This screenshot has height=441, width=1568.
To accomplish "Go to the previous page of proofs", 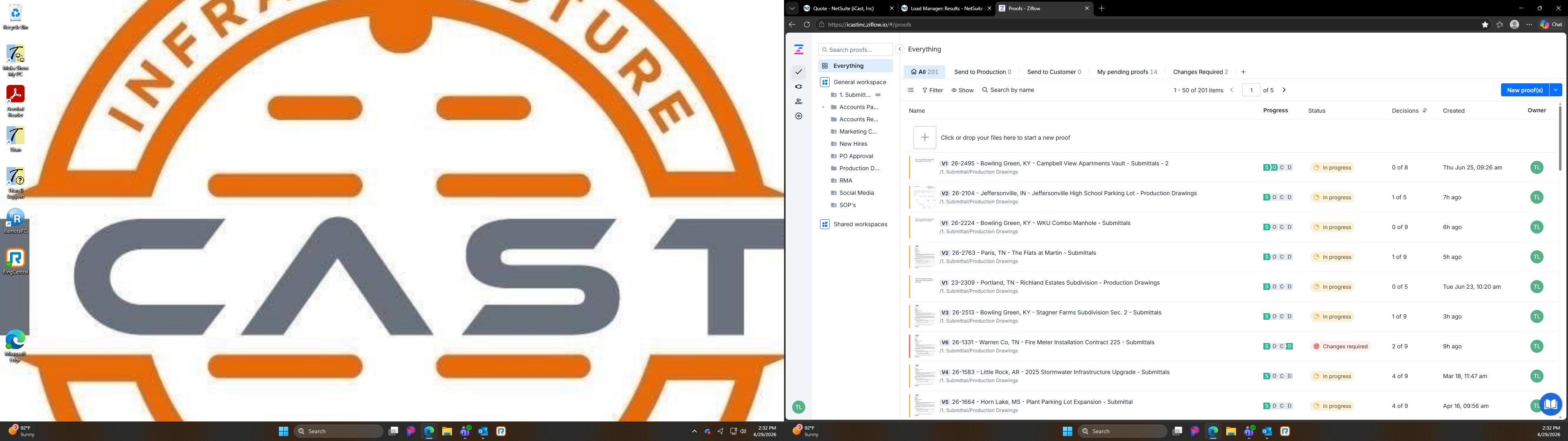I will (x=1232, y=90).
